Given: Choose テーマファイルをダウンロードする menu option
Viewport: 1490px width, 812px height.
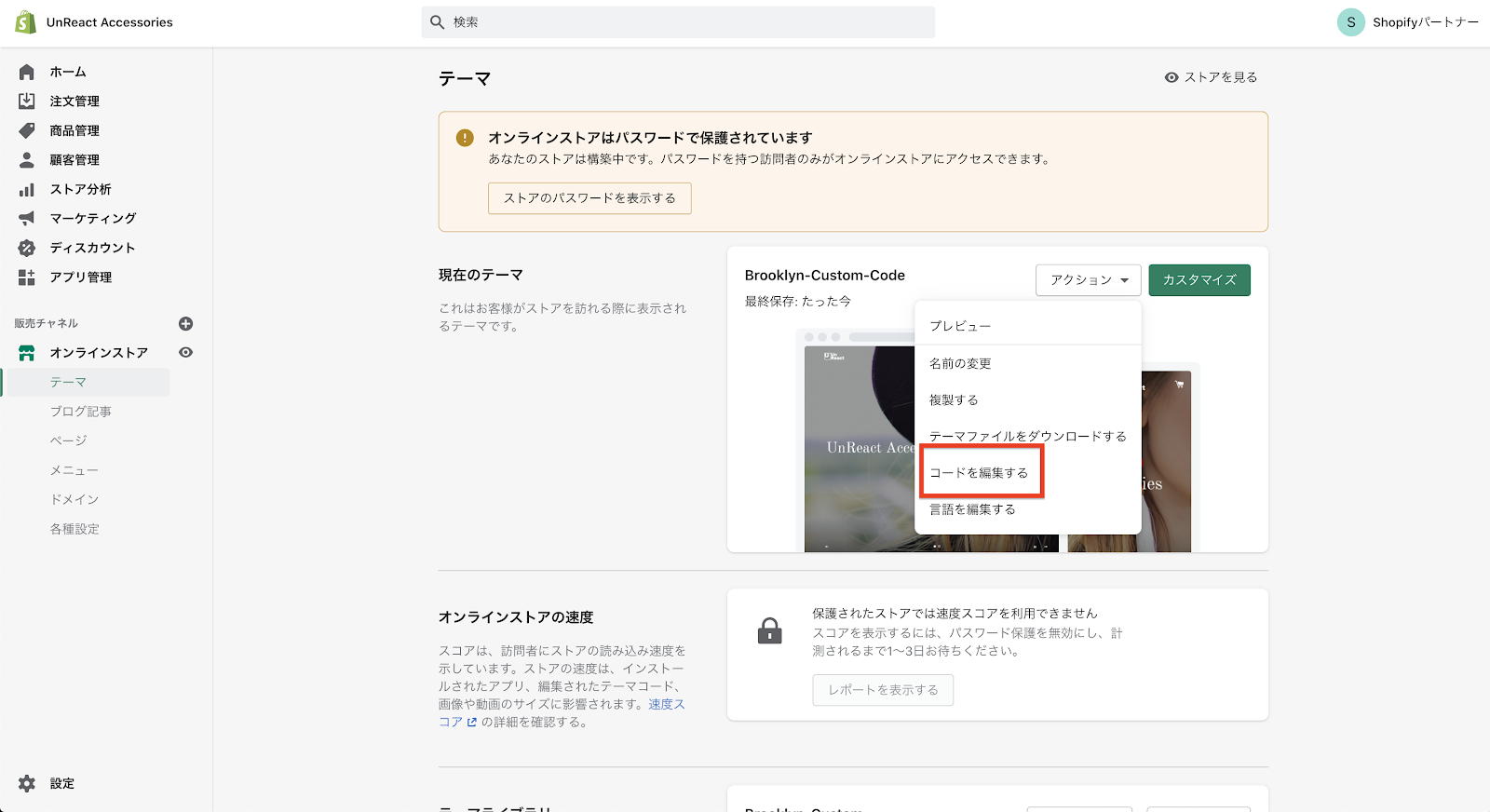Looking at the screenshot, I should tap(1027, 437).
